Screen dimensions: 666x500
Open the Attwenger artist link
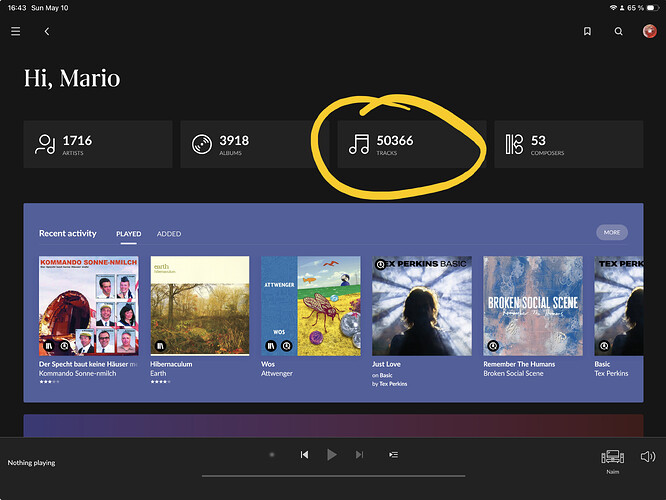coord(277,373)
